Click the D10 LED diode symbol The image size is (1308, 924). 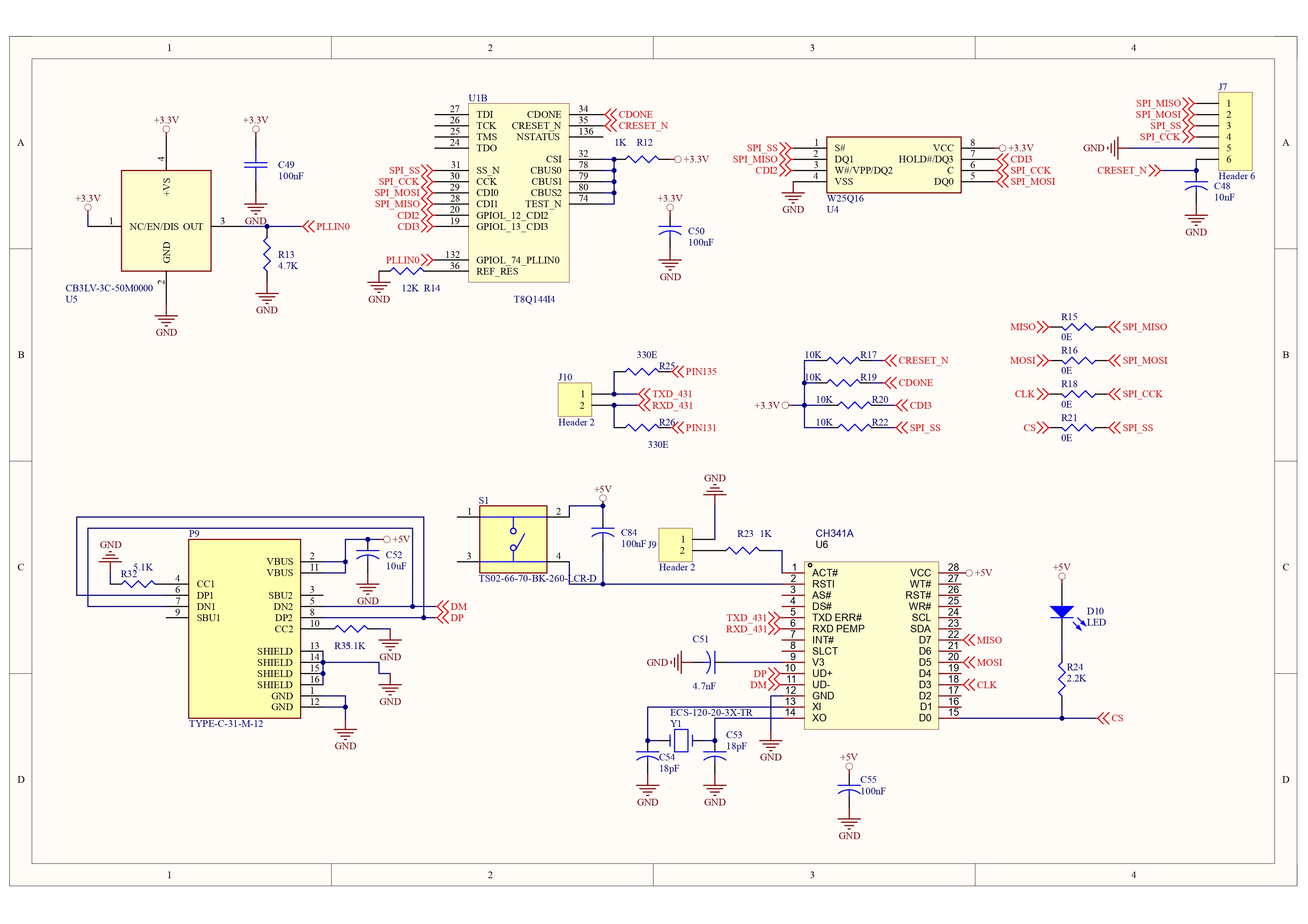pos(1061,612)
